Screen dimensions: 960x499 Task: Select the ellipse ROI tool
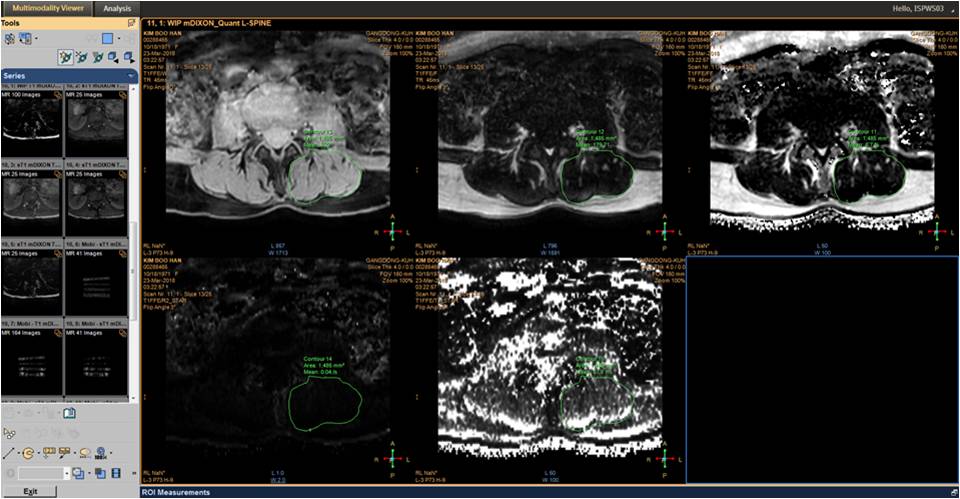(85, 453)
